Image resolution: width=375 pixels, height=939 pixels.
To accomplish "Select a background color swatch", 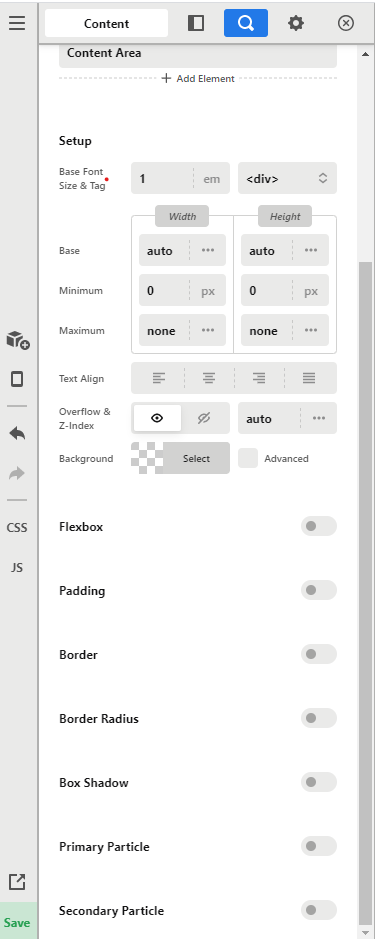I will click(x=147, y=458).
